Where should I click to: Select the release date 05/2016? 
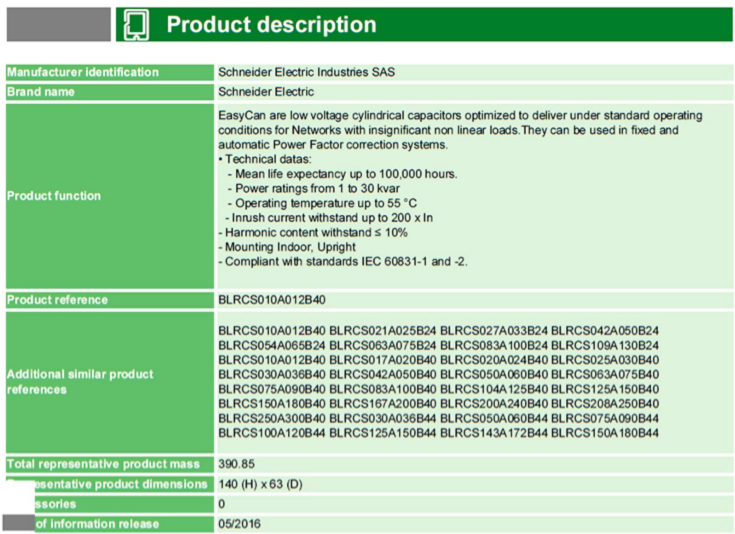point(239,524)
